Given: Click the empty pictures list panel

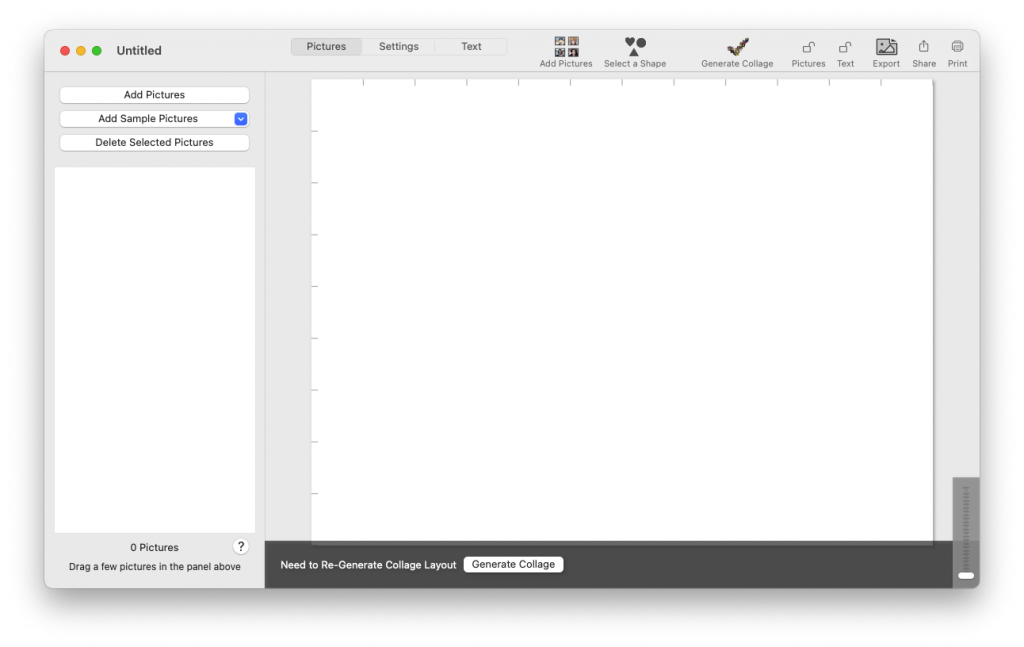Looking at the screenshot, I should 155,350.
